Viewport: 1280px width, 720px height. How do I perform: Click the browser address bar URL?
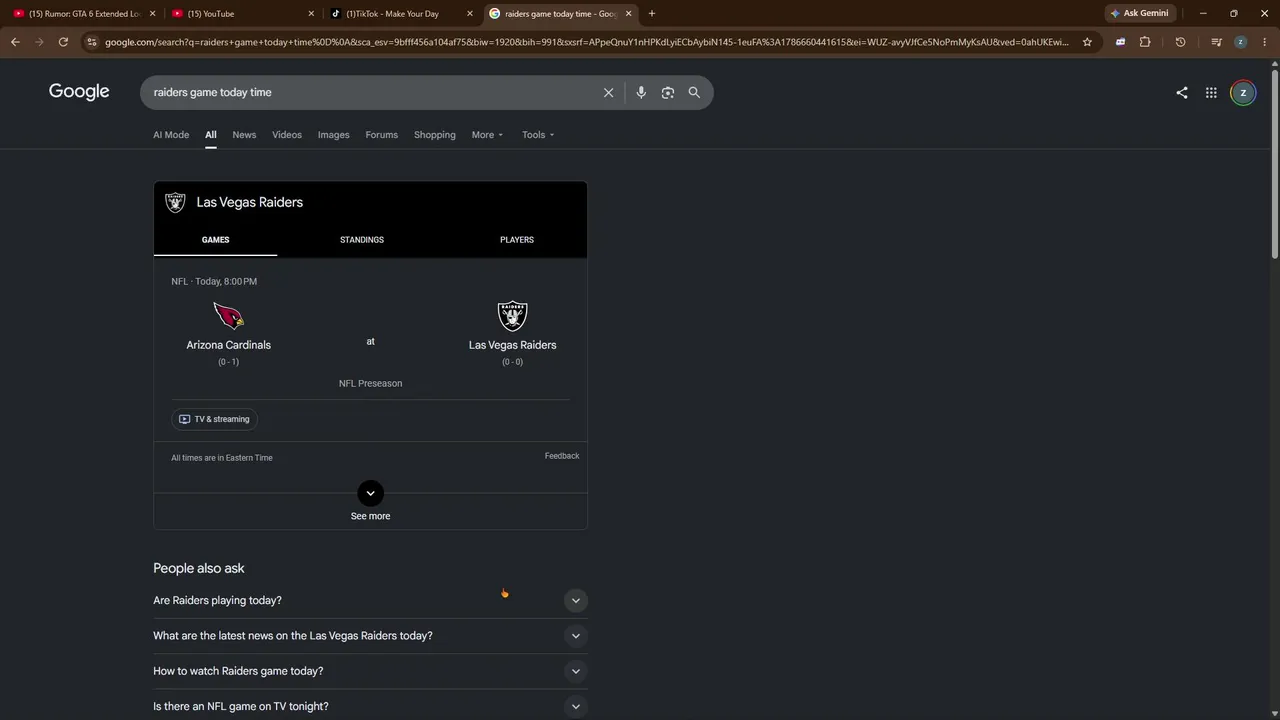click(x=587, y=42)
